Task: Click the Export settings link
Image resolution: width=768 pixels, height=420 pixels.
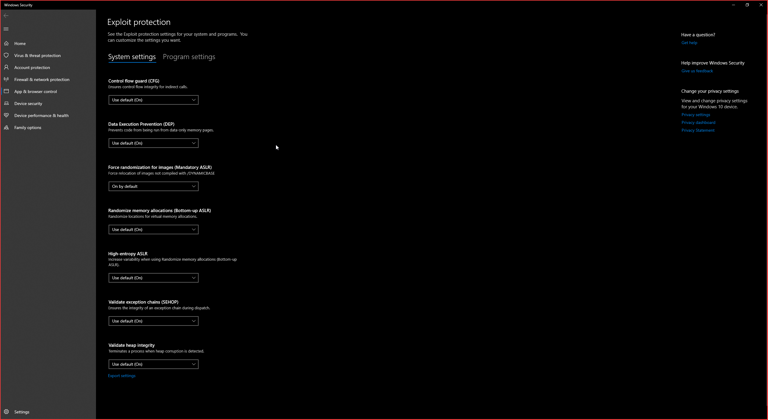Action: [122, 376]
